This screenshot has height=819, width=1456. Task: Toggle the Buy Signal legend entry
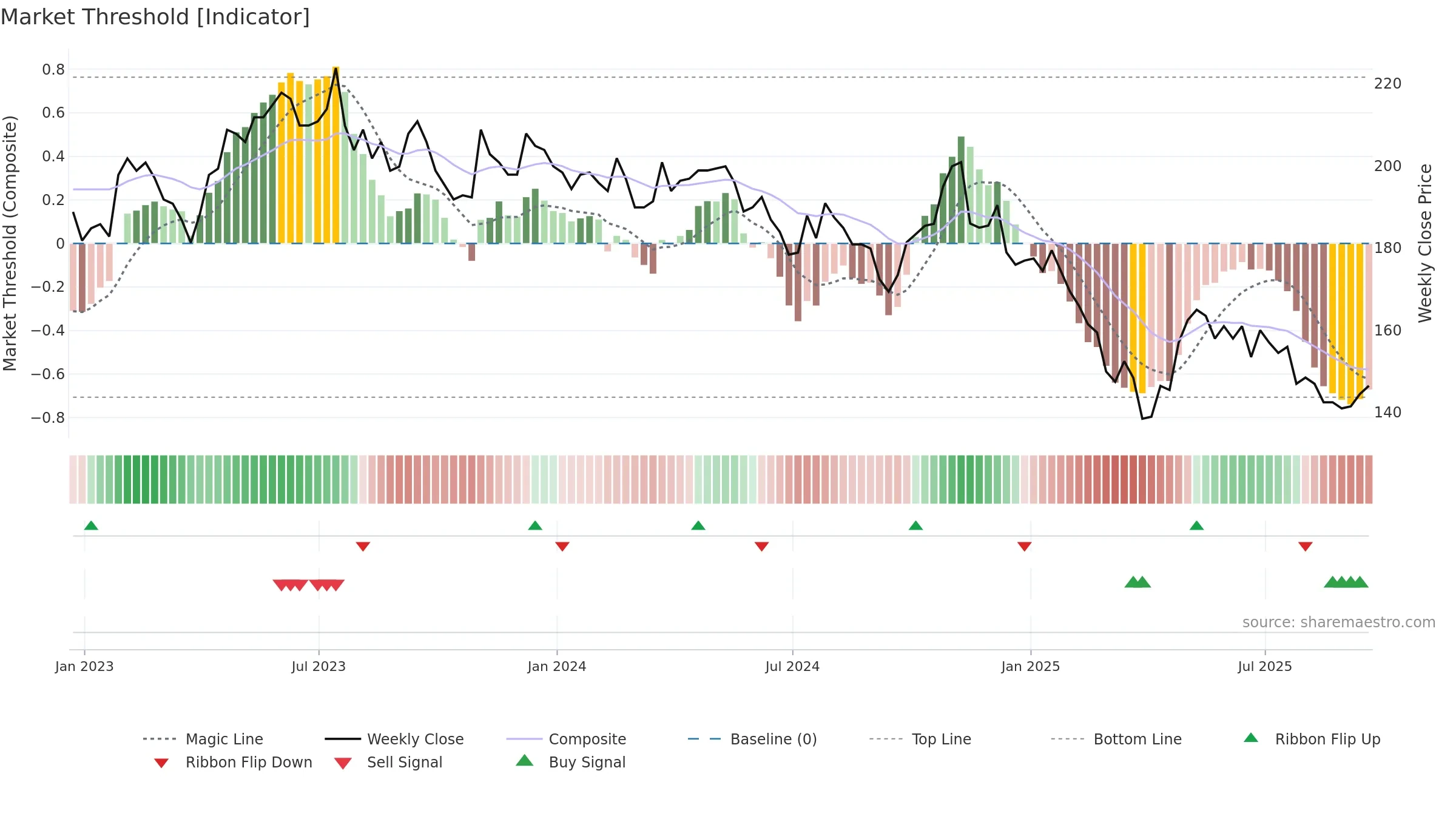point(570,762)
